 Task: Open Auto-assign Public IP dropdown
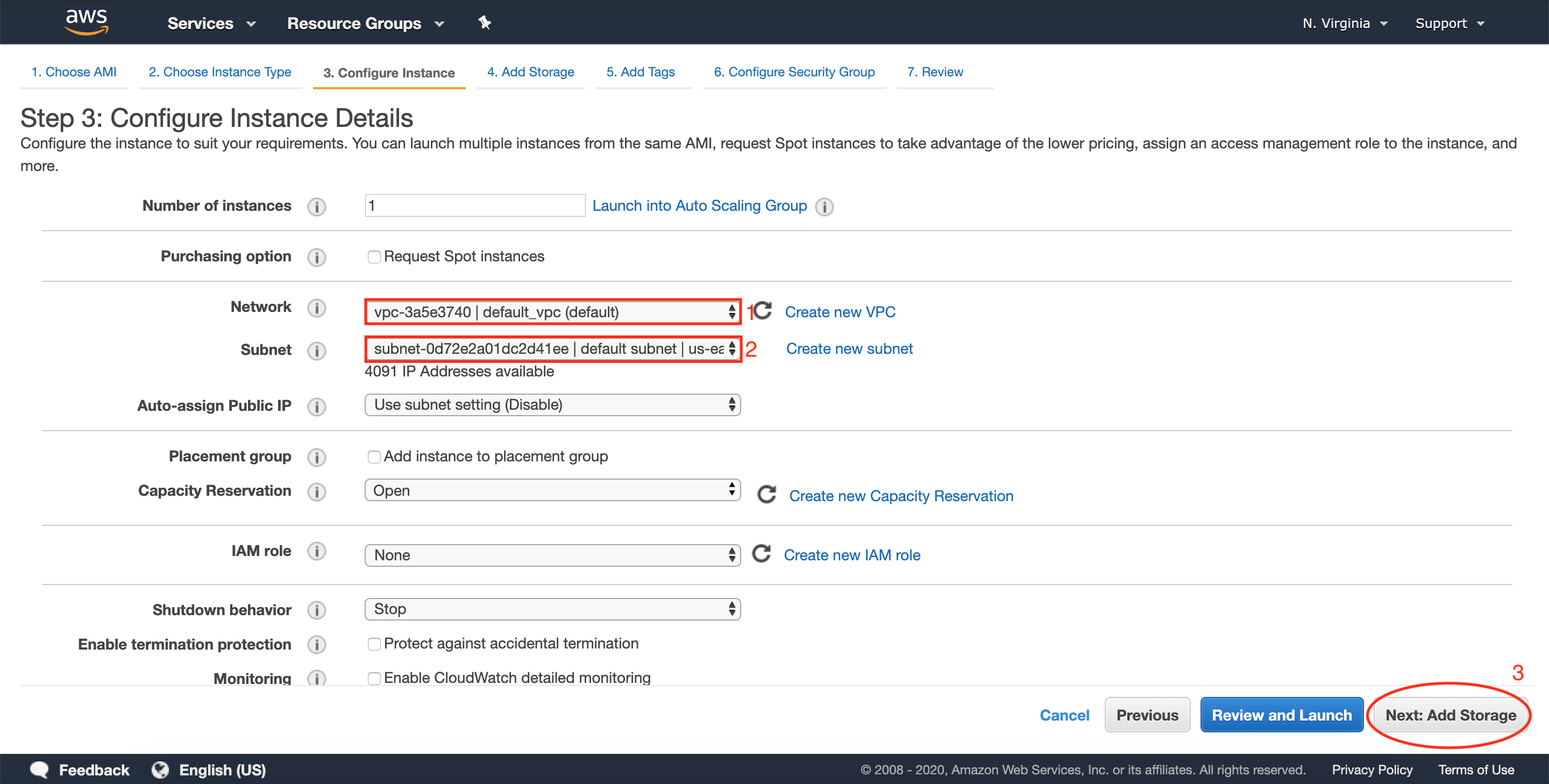[x=552, y=404]
